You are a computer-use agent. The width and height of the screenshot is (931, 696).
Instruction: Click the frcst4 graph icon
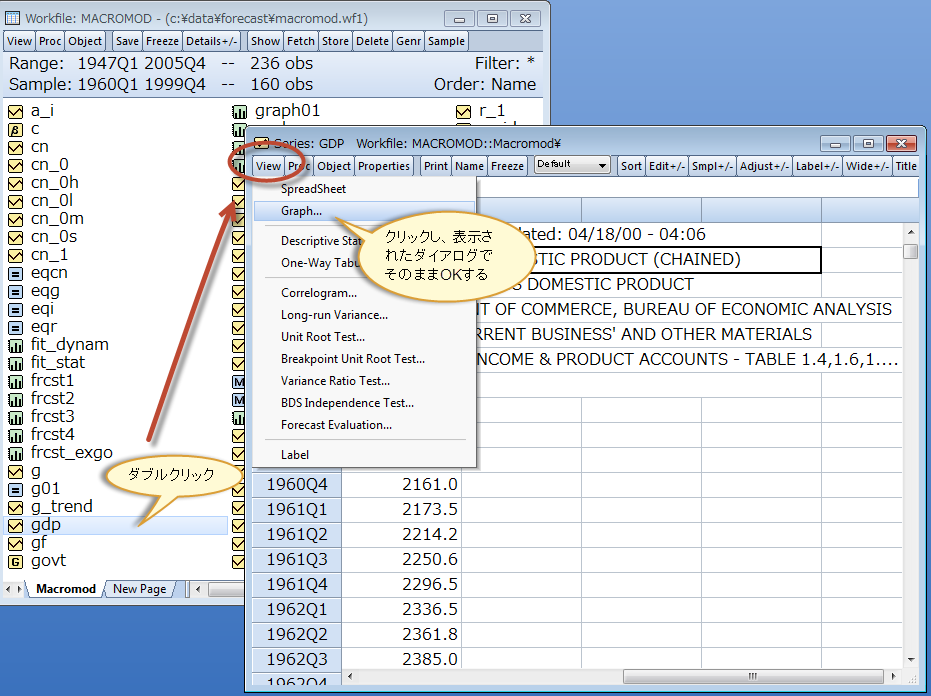(15, 435)
